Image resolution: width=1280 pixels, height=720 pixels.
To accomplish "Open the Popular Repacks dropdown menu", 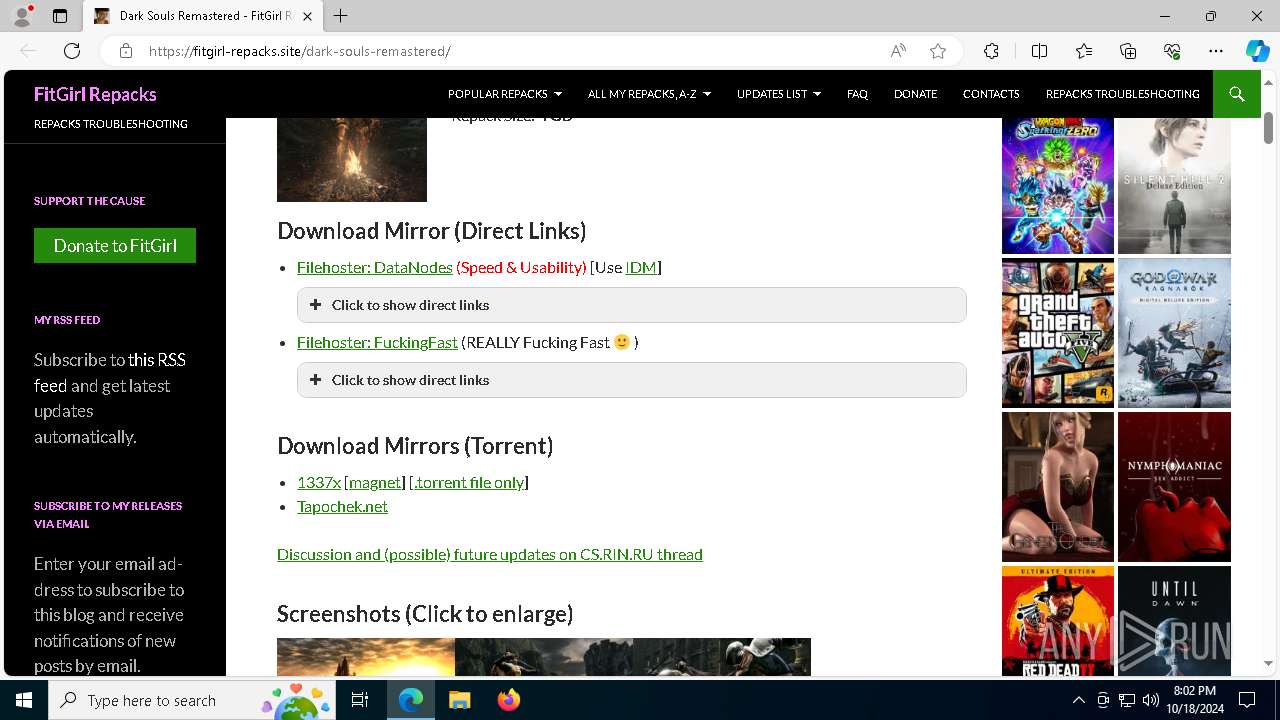I will click(505, 94).
